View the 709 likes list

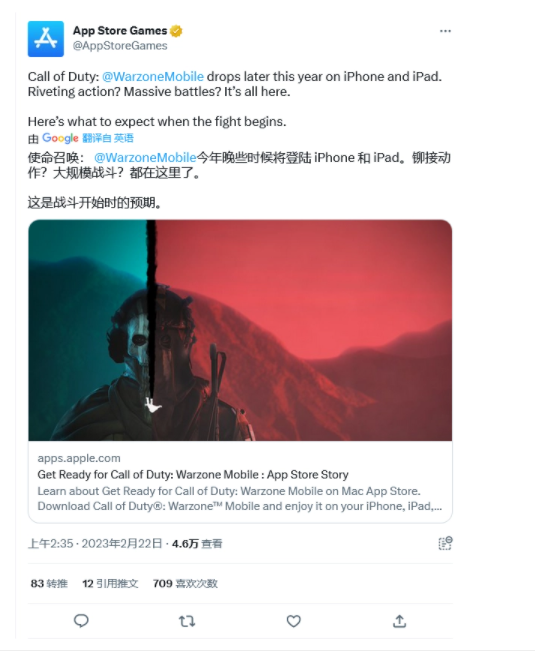coord(185,583)
